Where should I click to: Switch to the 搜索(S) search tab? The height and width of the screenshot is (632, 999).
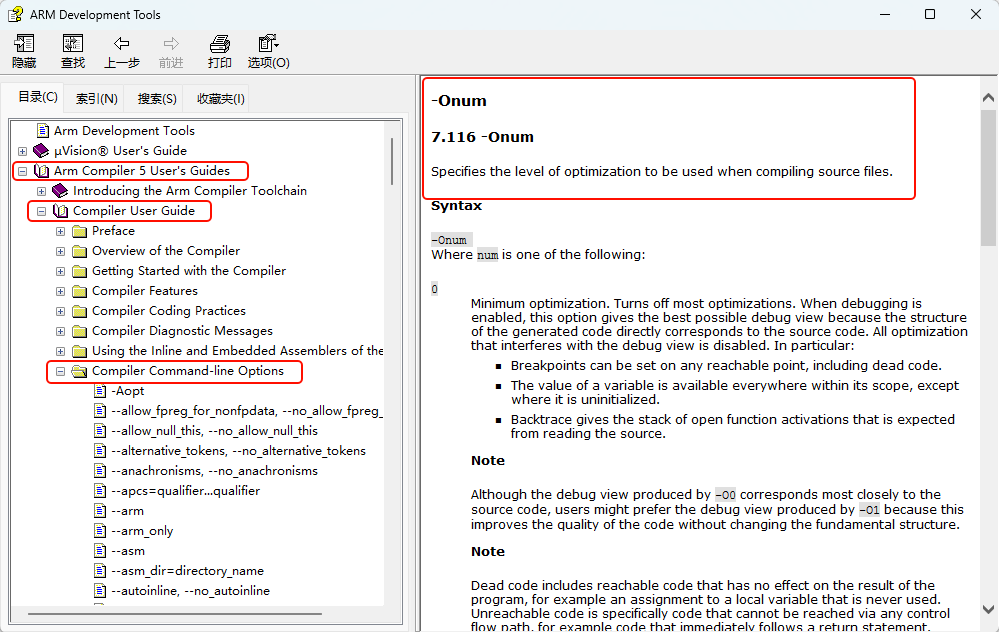coord(157,98)
